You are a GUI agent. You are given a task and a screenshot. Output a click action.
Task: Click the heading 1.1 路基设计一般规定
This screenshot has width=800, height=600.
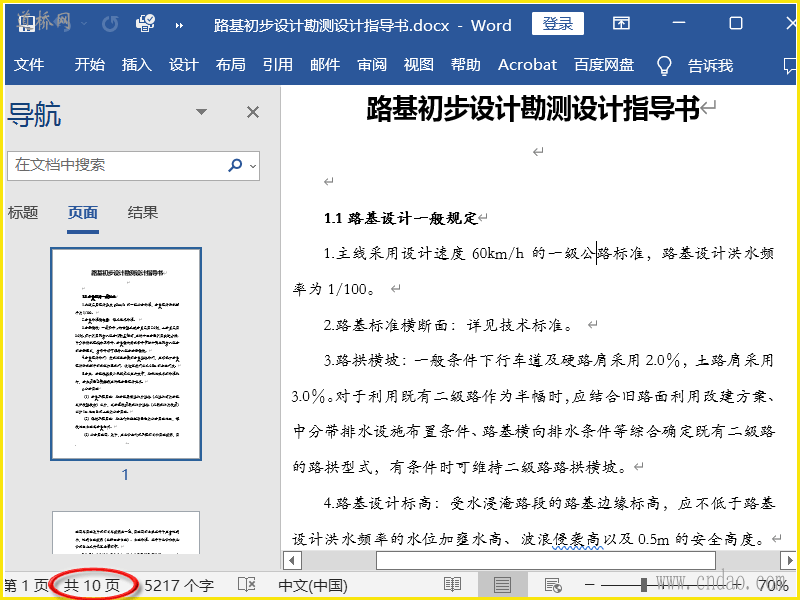401,218
